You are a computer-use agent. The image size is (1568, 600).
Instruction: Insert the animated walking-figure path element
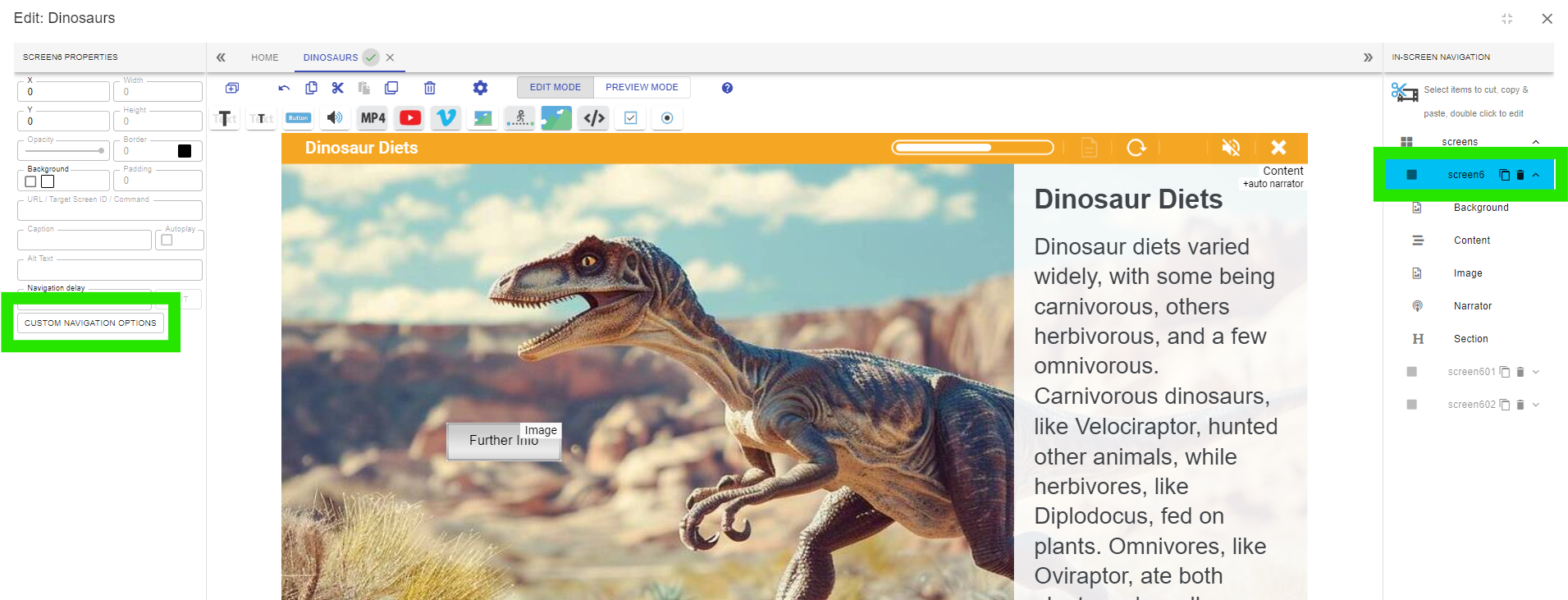(519, 118)
